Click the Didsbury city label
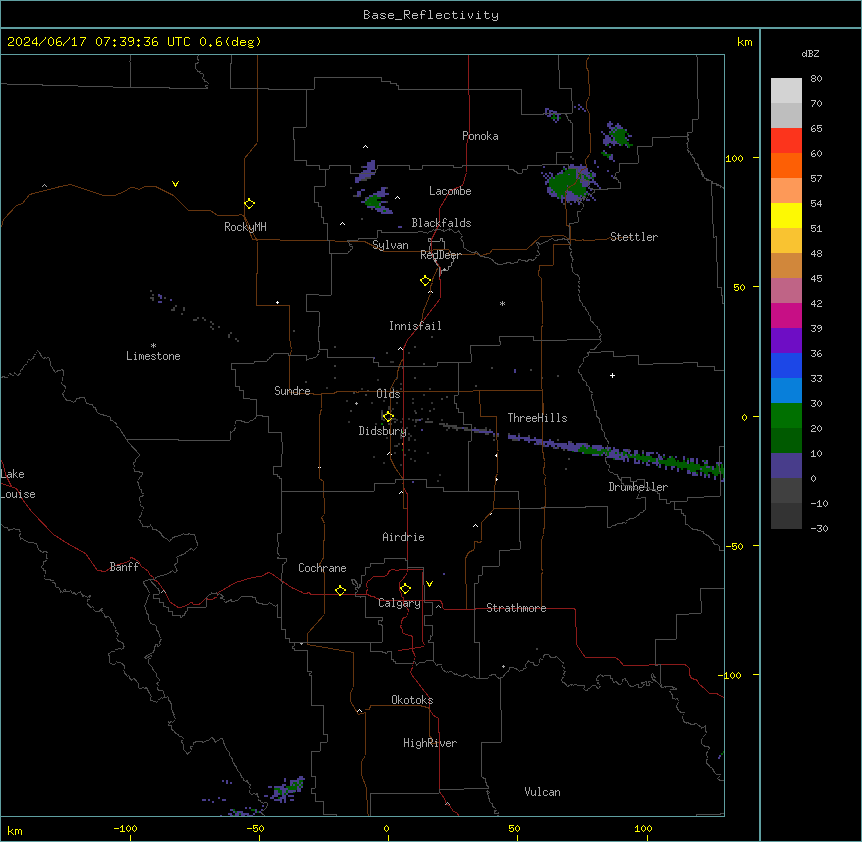The image size is (862, 842). click(x=383, y=431)
